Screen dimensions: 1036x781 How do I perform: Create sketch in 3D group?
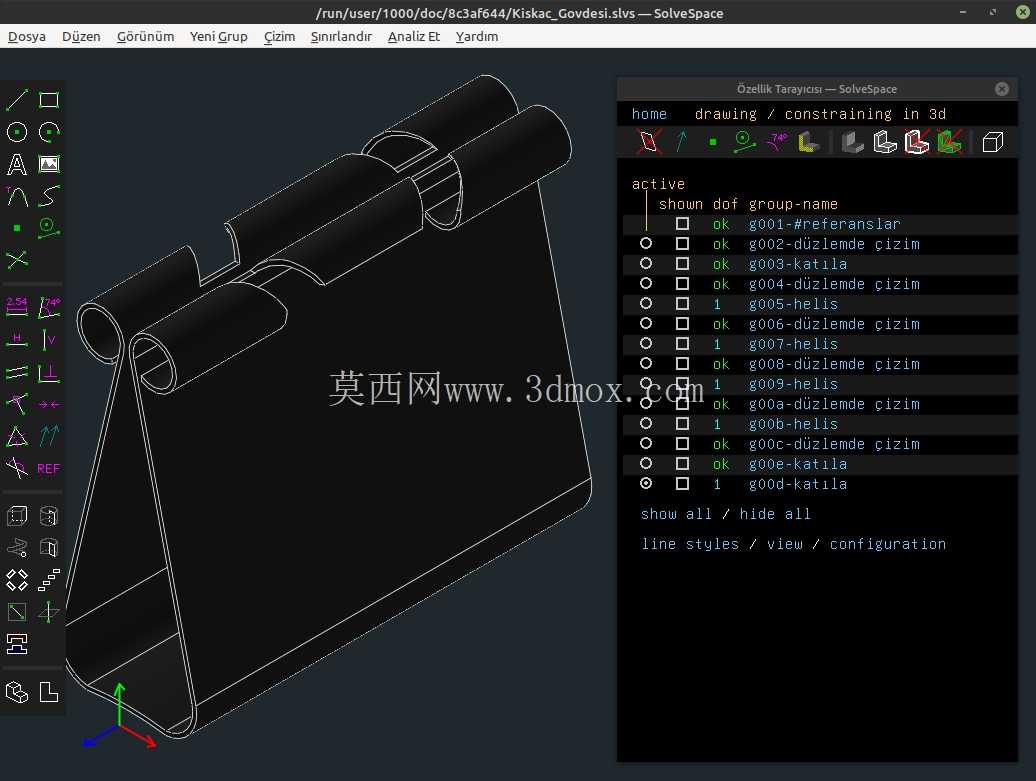(49, 612)
